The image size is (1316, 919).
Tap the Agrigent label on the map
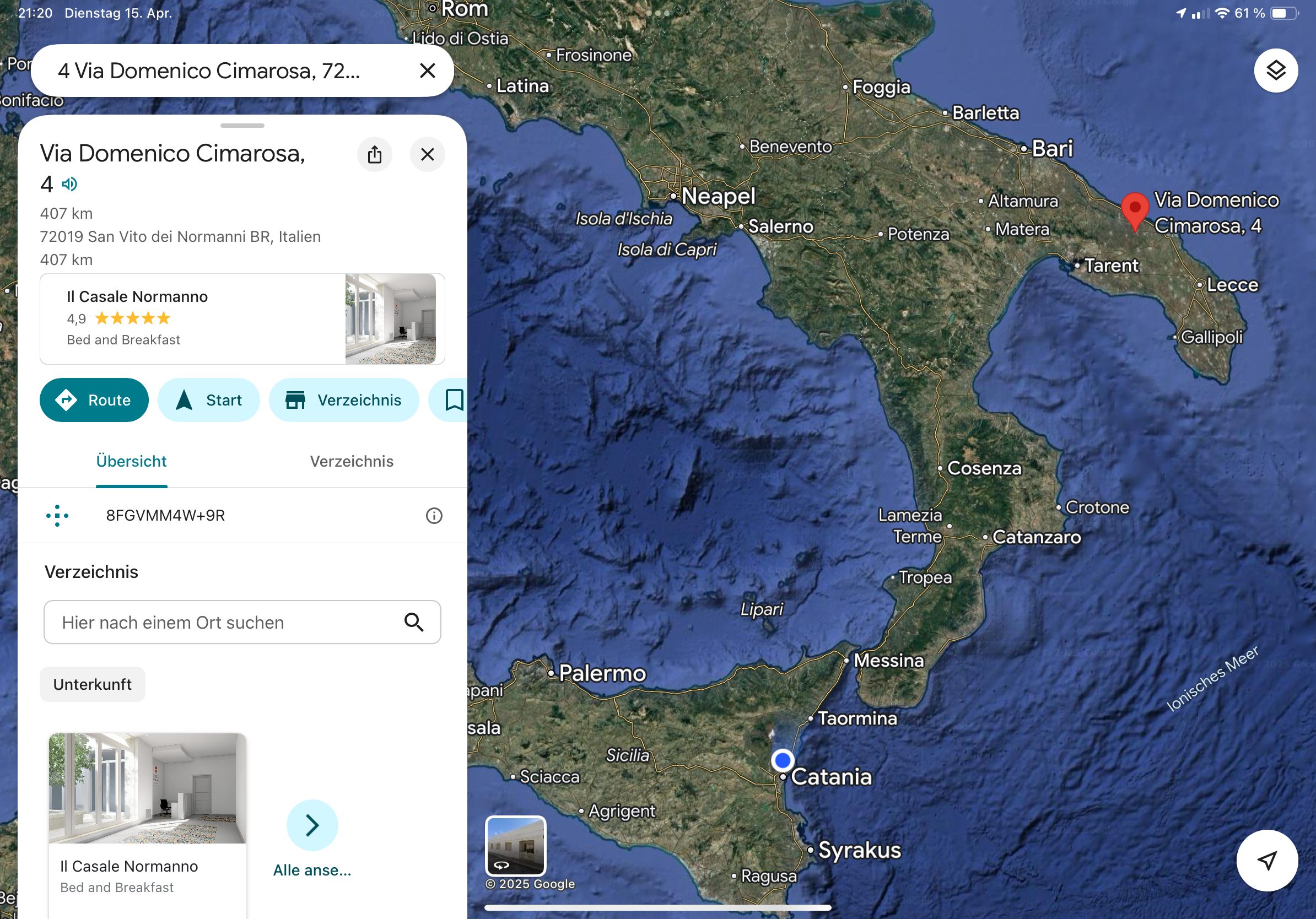[622, 811]
